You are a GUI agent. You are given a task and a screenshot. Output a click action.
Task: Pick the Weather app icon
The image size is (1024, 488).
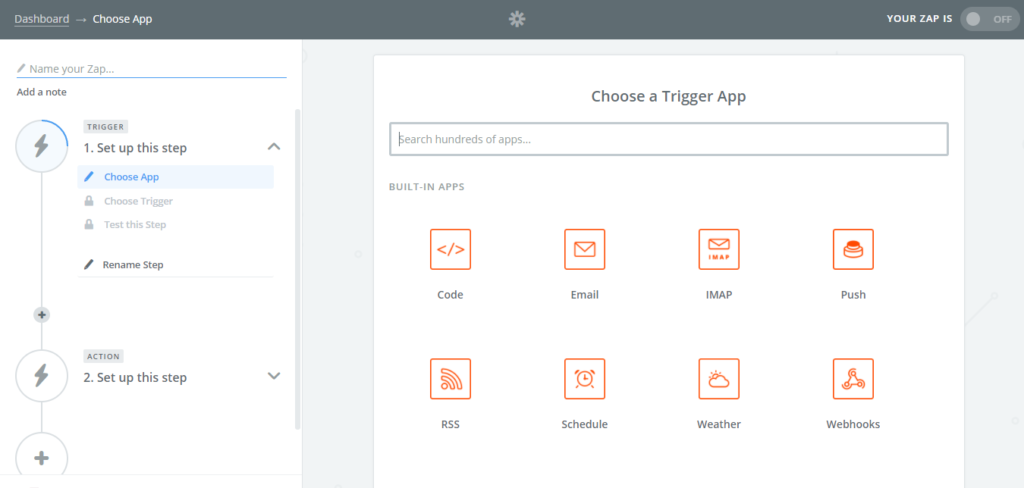tap(719, 378)
